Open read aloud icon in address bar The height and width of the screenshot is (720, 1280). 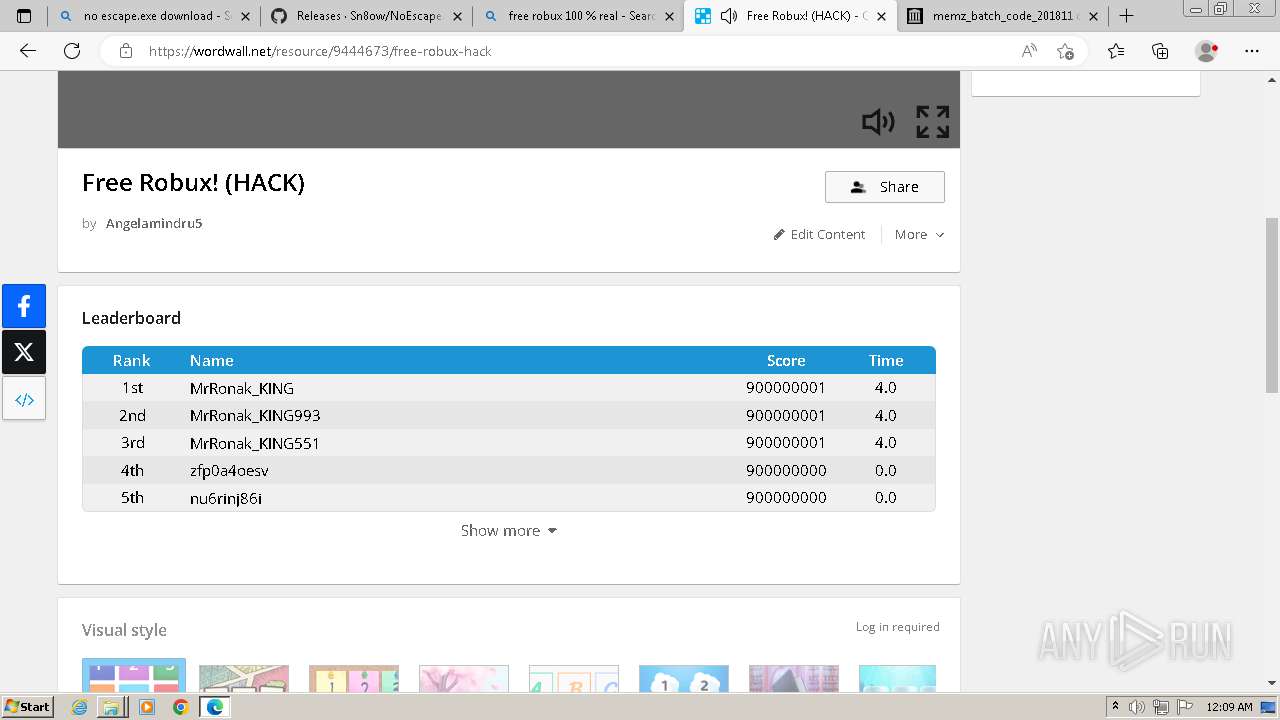pos(1029,51)
